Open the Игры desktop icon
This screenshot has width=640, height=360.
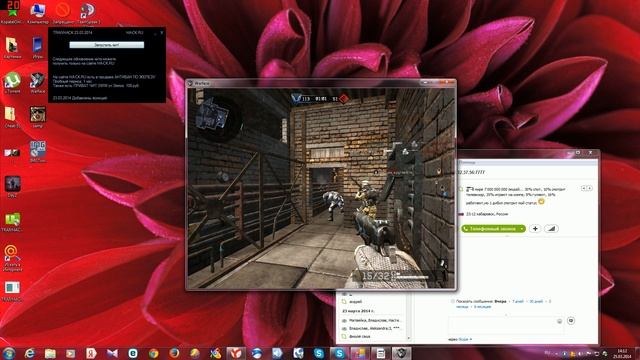click(x=38, y=48)
